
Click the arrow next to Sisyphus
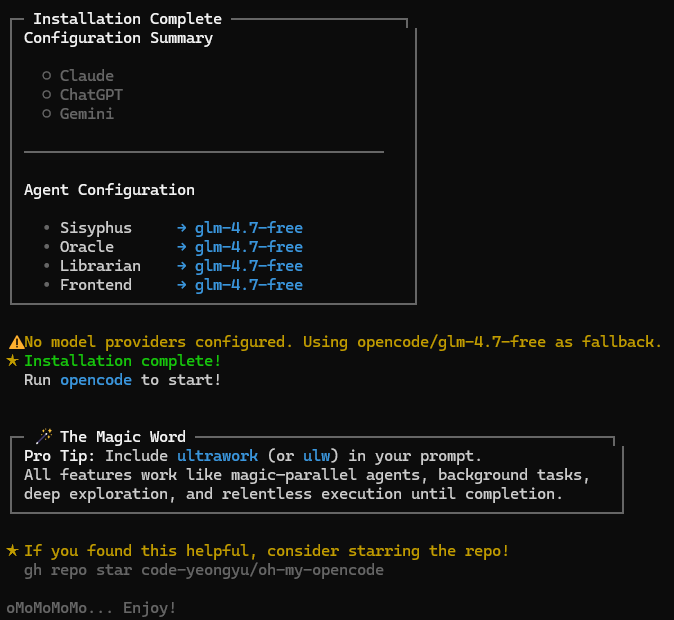[182, 228]
